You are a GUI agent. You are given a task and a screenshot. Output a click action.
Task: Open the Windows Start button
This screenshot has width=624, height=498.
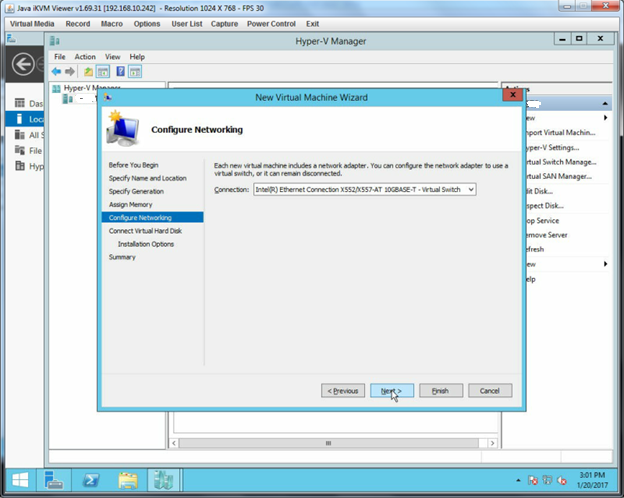20,480
